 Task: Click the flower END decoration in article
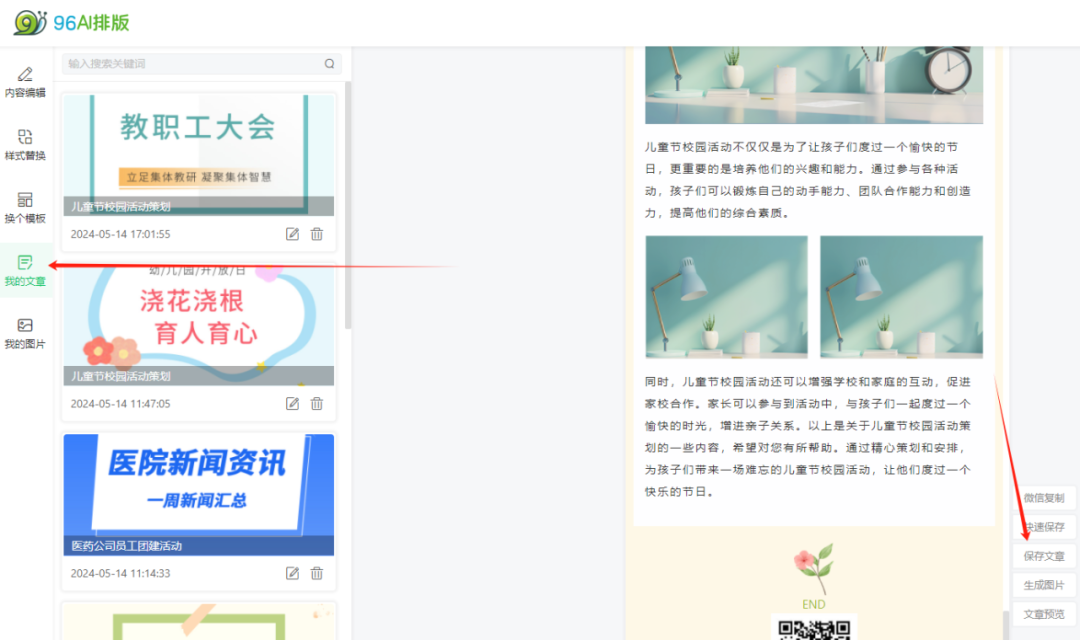pyautogui.click(x=813, y=577)
